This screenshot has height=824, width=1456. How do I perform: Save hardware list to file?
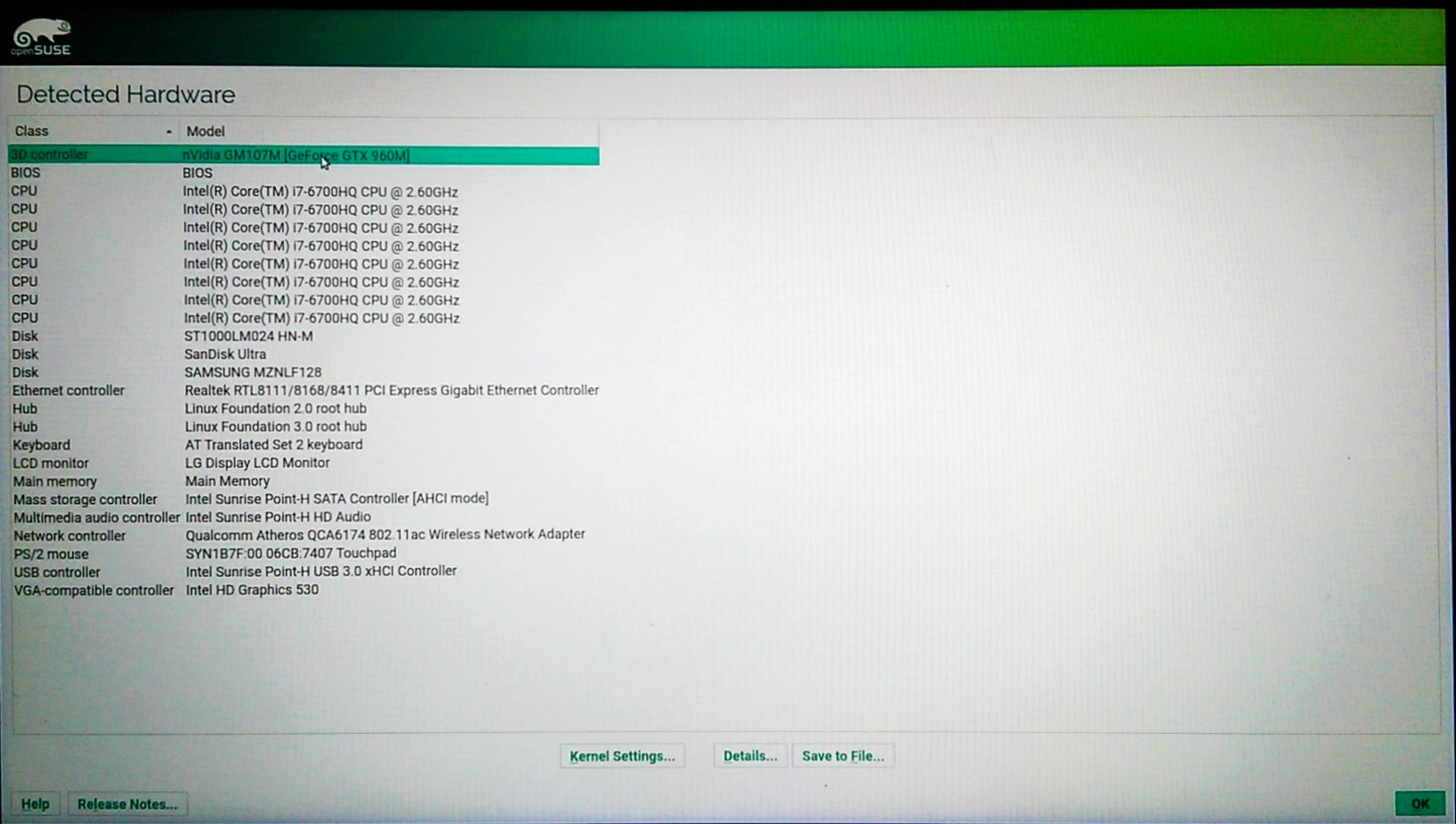coord(843,756)
